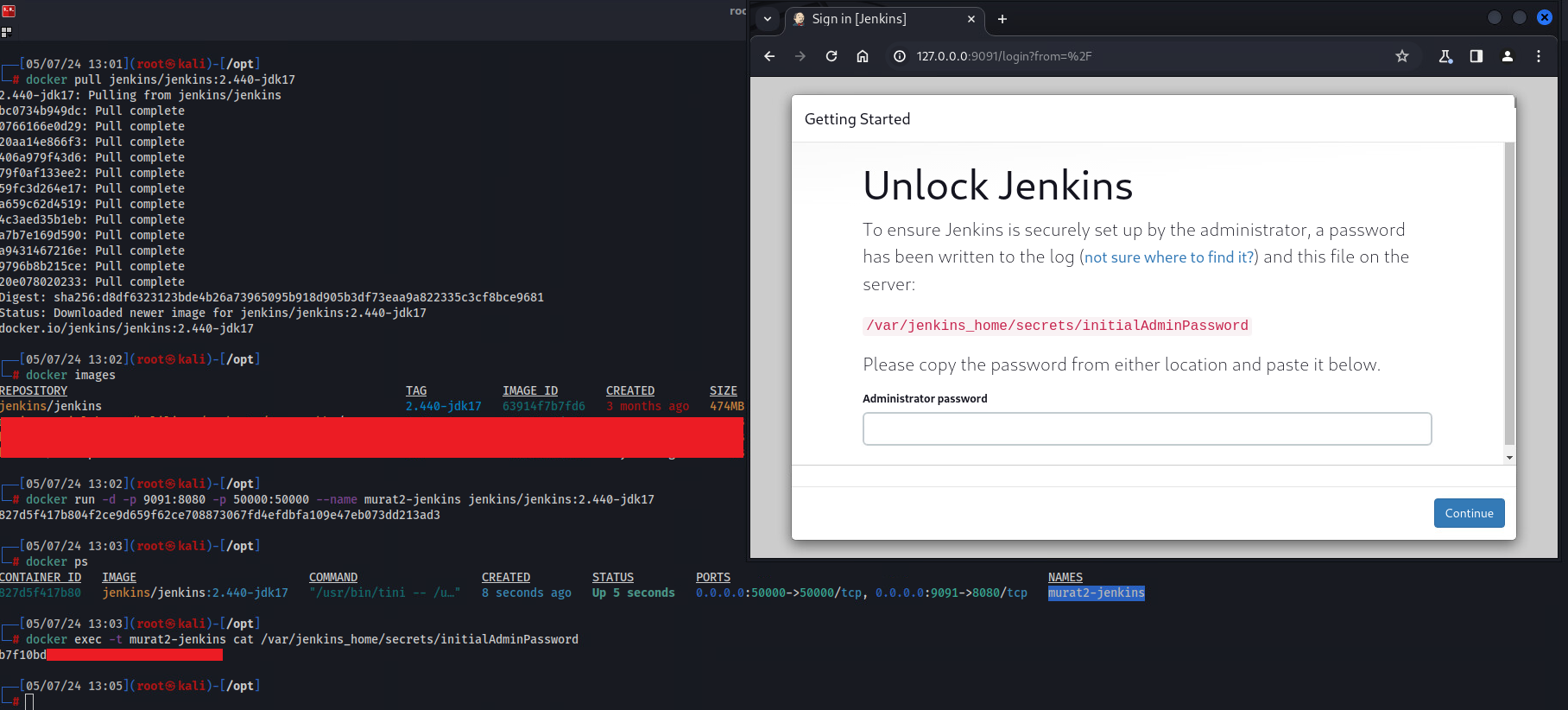Open the browser home page icon
This screenshot has width=1568, height=710.
click(862, 56)
